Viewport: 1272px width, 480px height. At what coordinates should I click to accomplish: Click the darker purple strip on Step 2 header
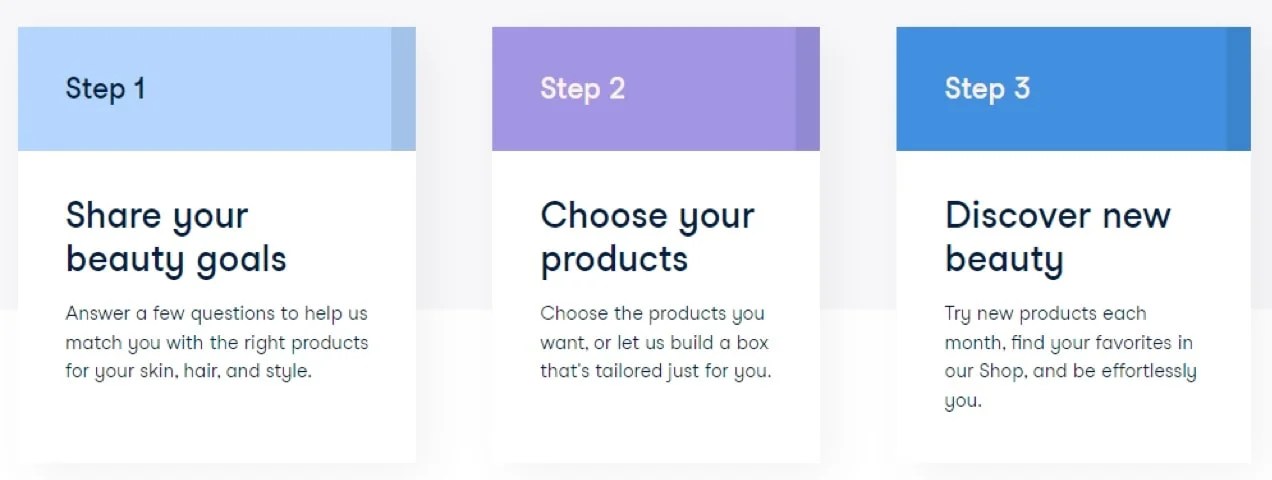(x=807, y=89)
